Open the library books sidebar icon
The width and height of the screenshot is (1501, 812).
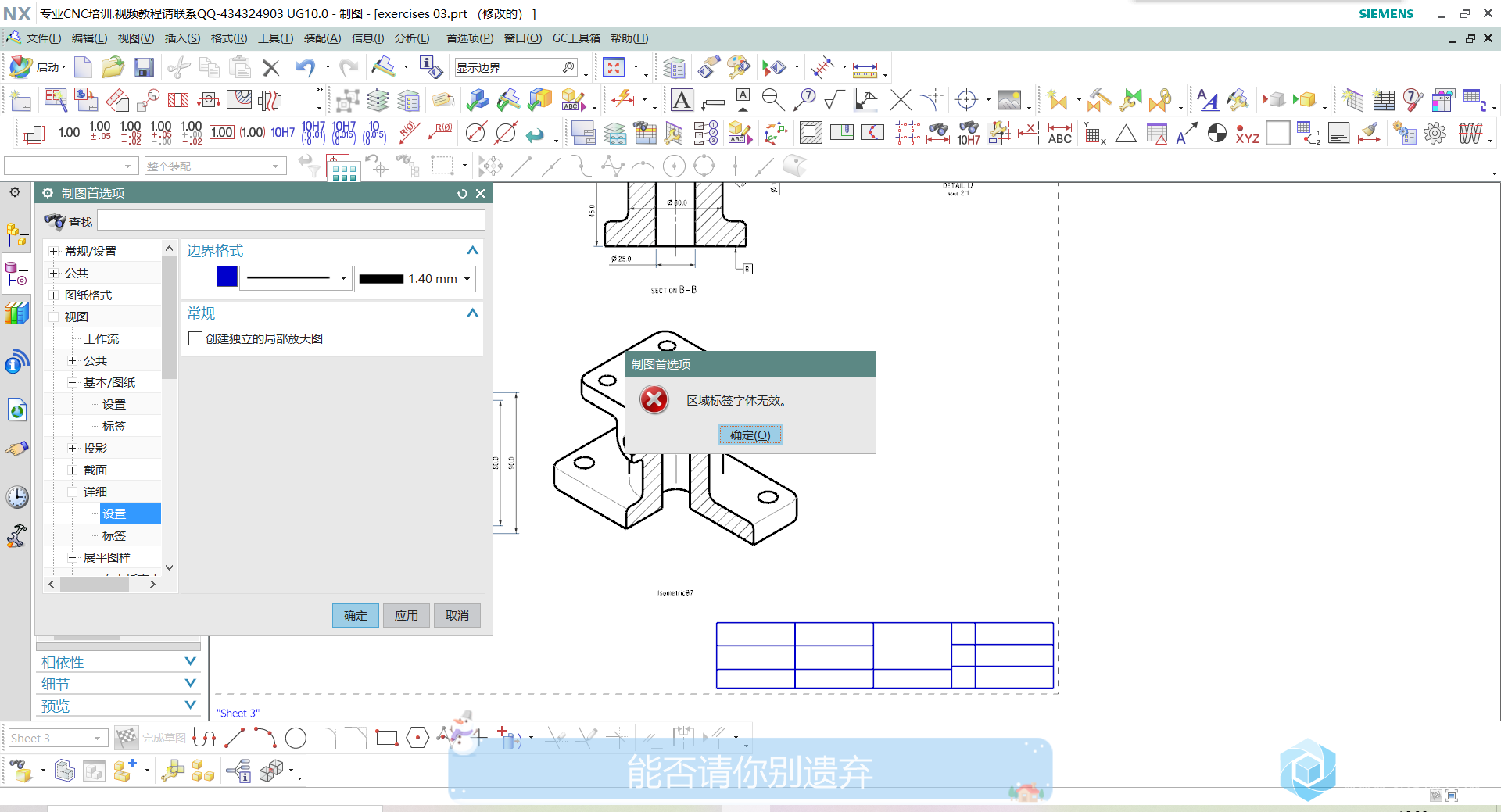(x=17, y=313)
